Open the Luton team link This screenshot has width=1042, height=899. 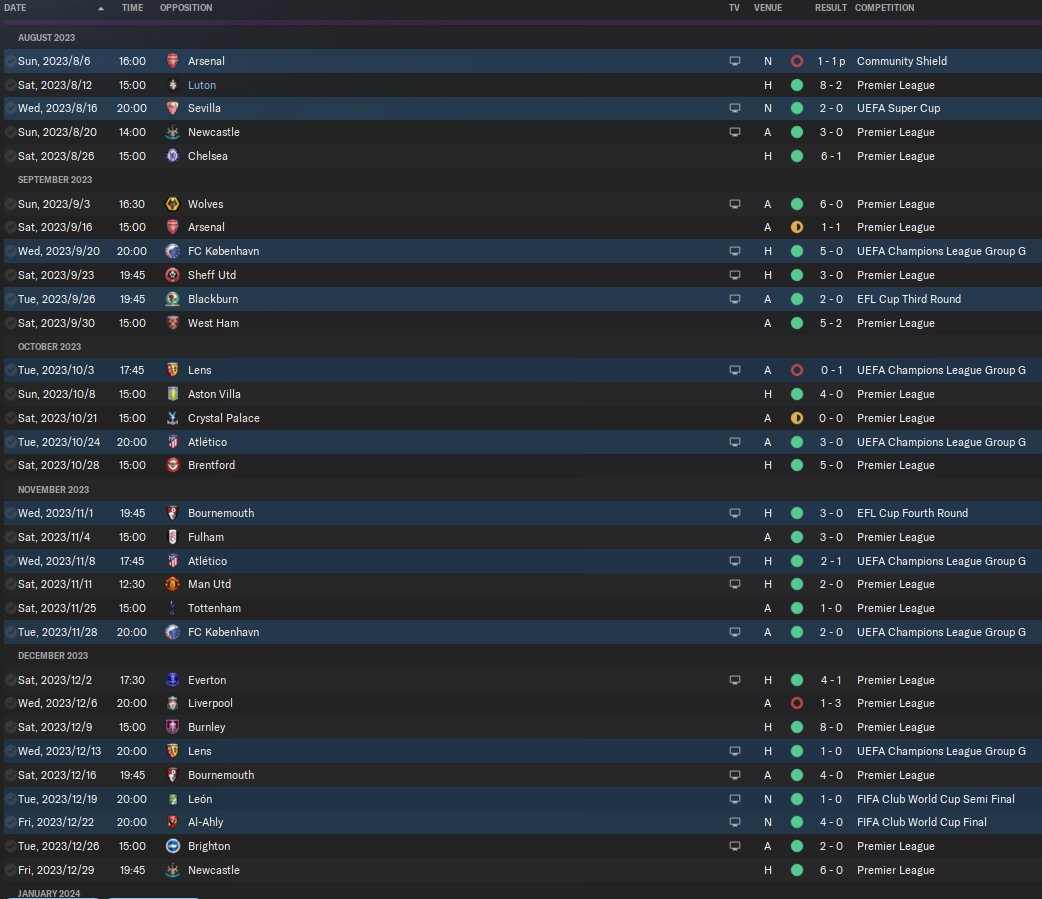pos(202,85)
